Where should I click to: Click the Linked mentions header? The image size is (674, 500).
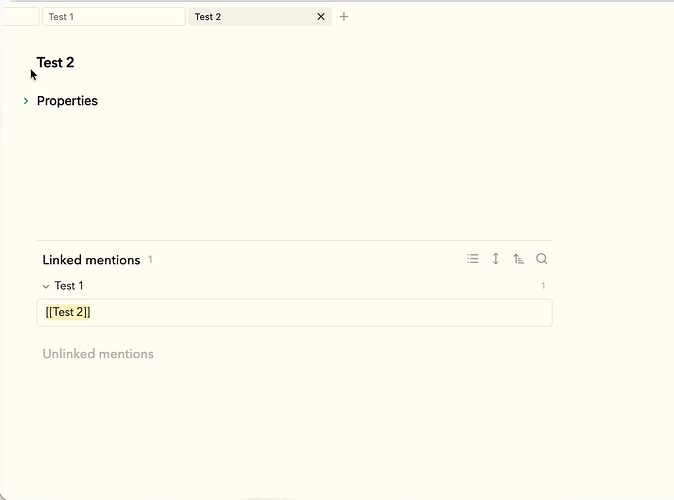(91, 260)
